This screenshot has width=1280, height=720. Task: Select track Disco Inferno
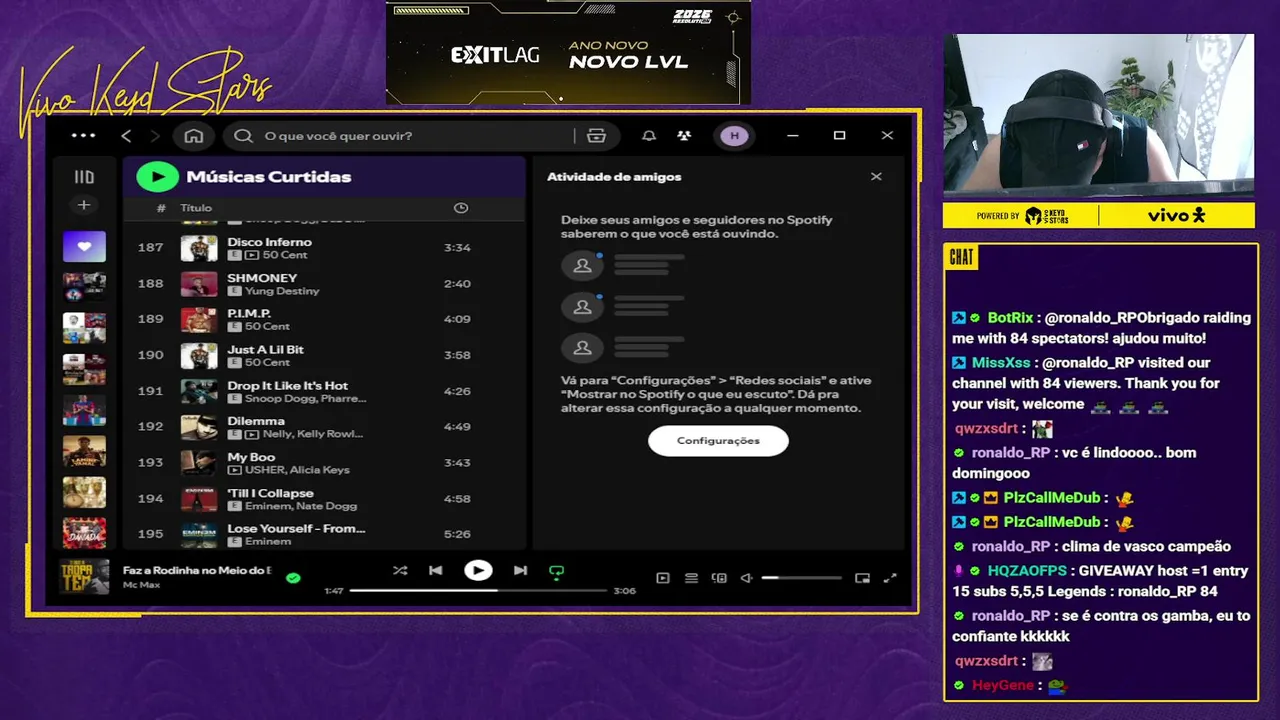point(325,248)
